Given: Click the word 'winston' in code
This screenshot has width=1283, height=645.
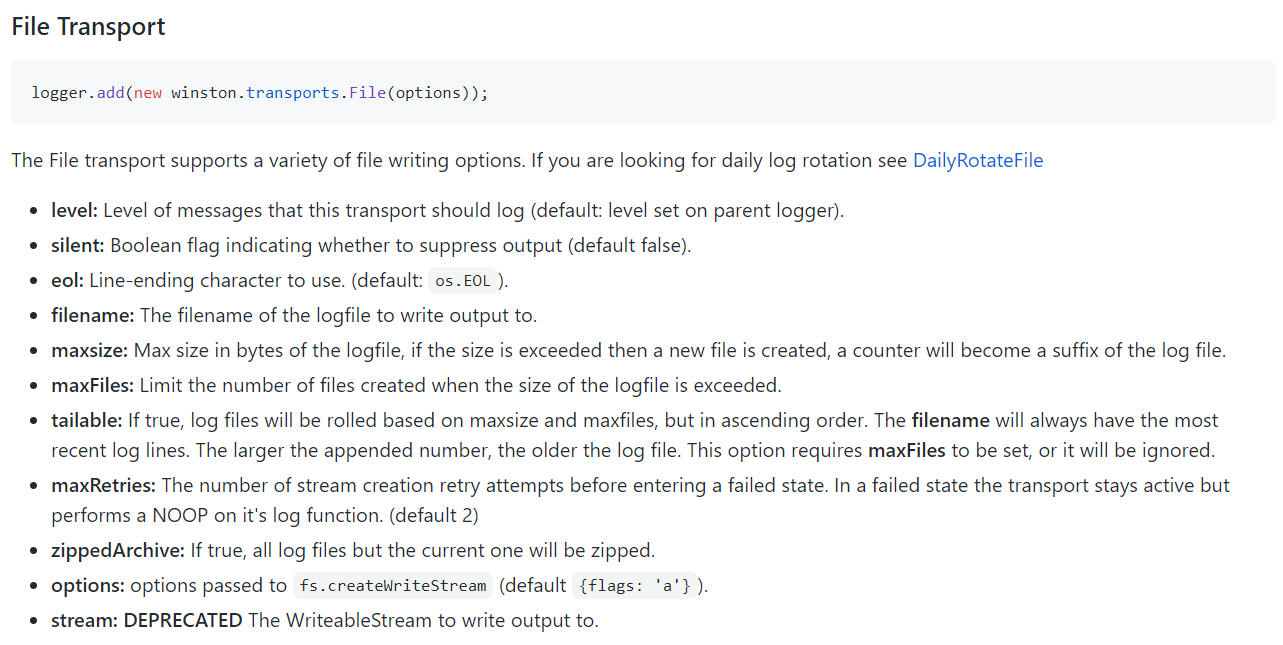Looking at the screenshot, I should [204, 93].
